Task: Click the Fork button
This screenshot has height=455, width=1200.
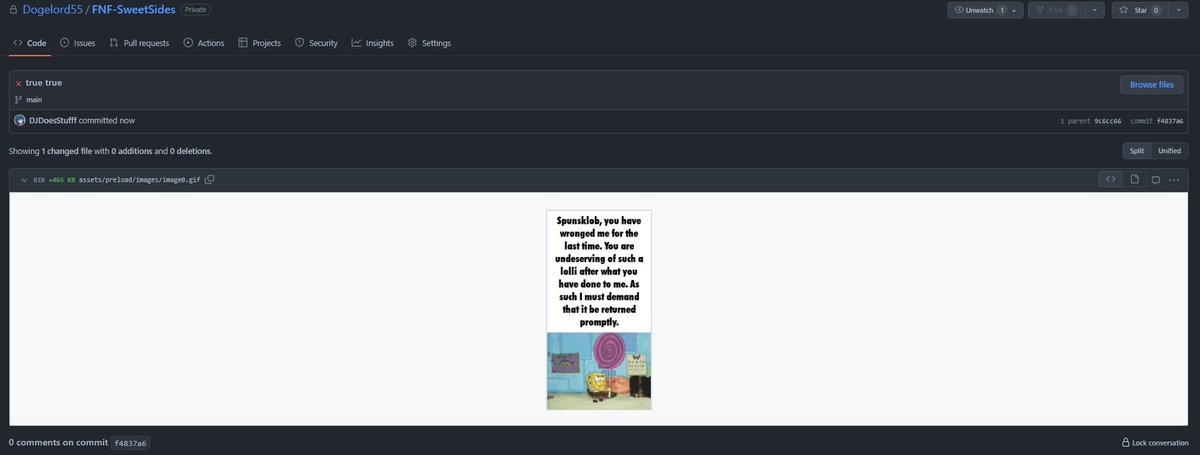Action: [1056, 10]
